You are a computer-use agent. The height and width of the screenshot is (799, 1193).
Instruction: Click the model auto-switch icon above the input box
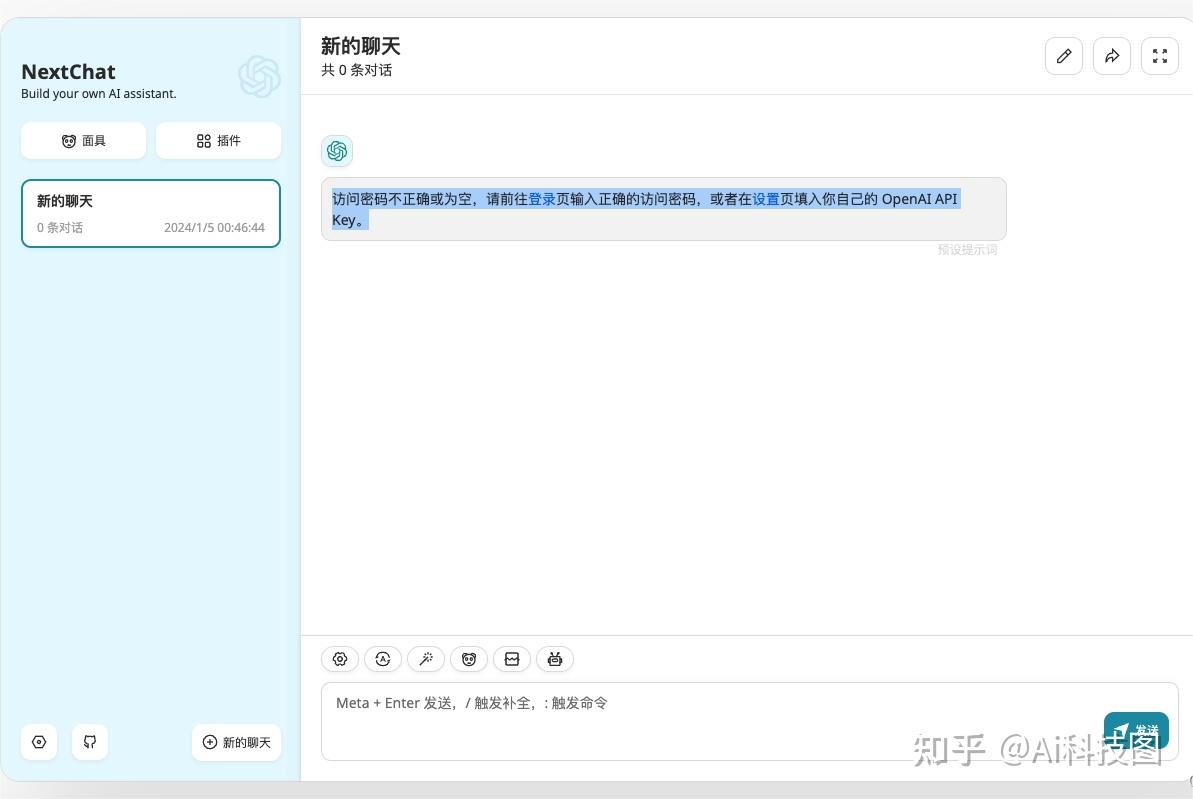(383, 659)
